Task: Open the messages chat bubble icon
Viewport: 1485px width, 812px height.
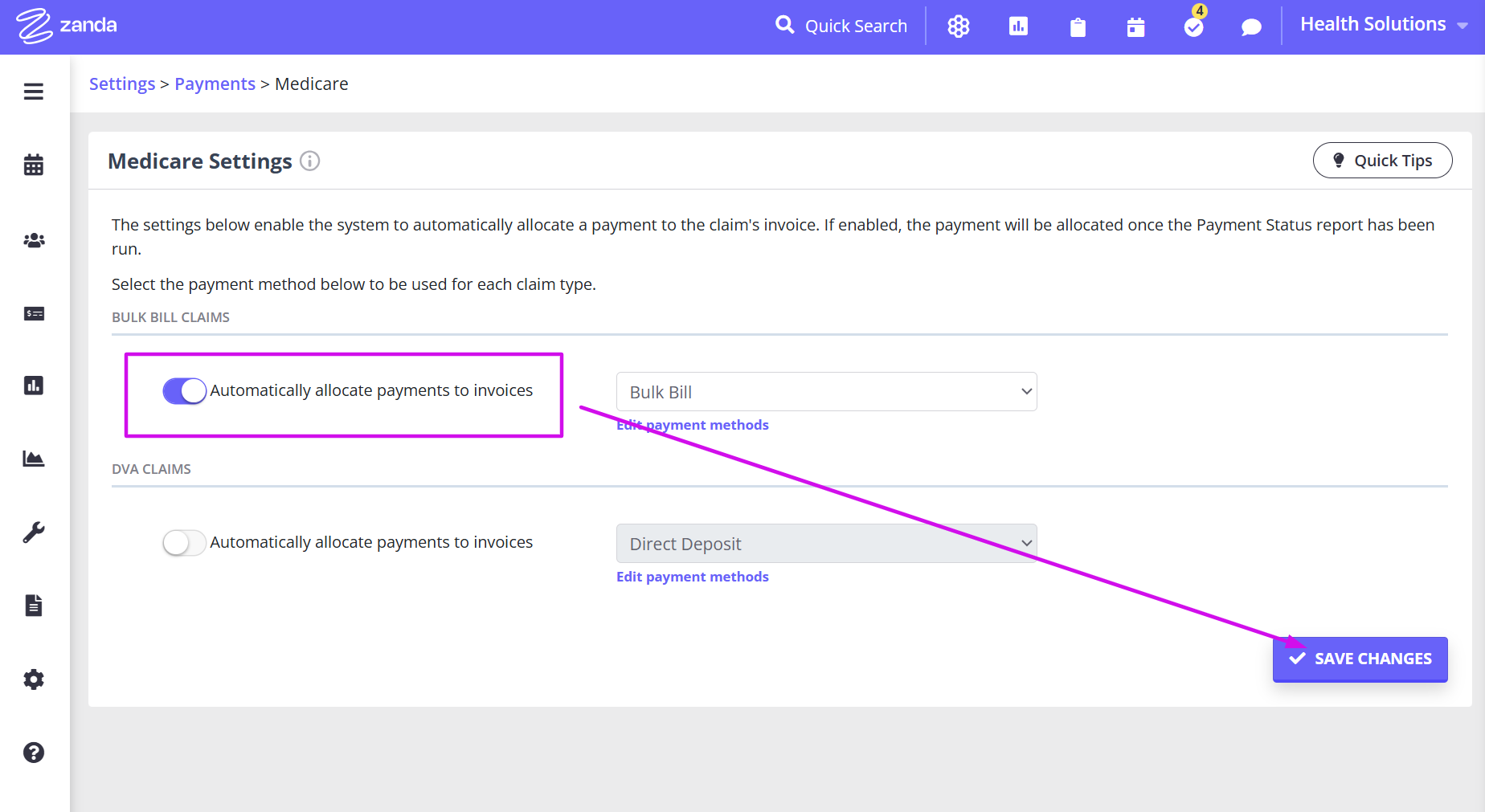Action: coord(1251,27)
